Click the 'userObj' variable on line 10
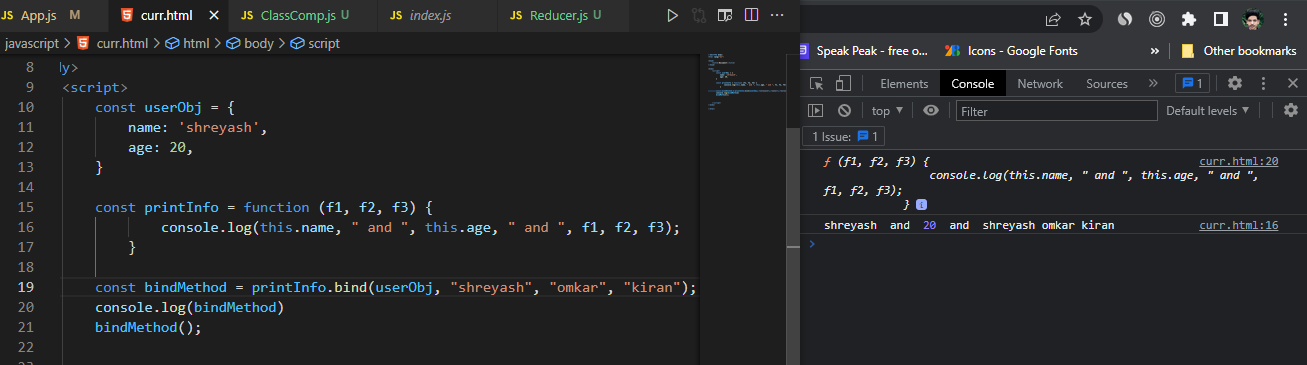 point(173,107)
